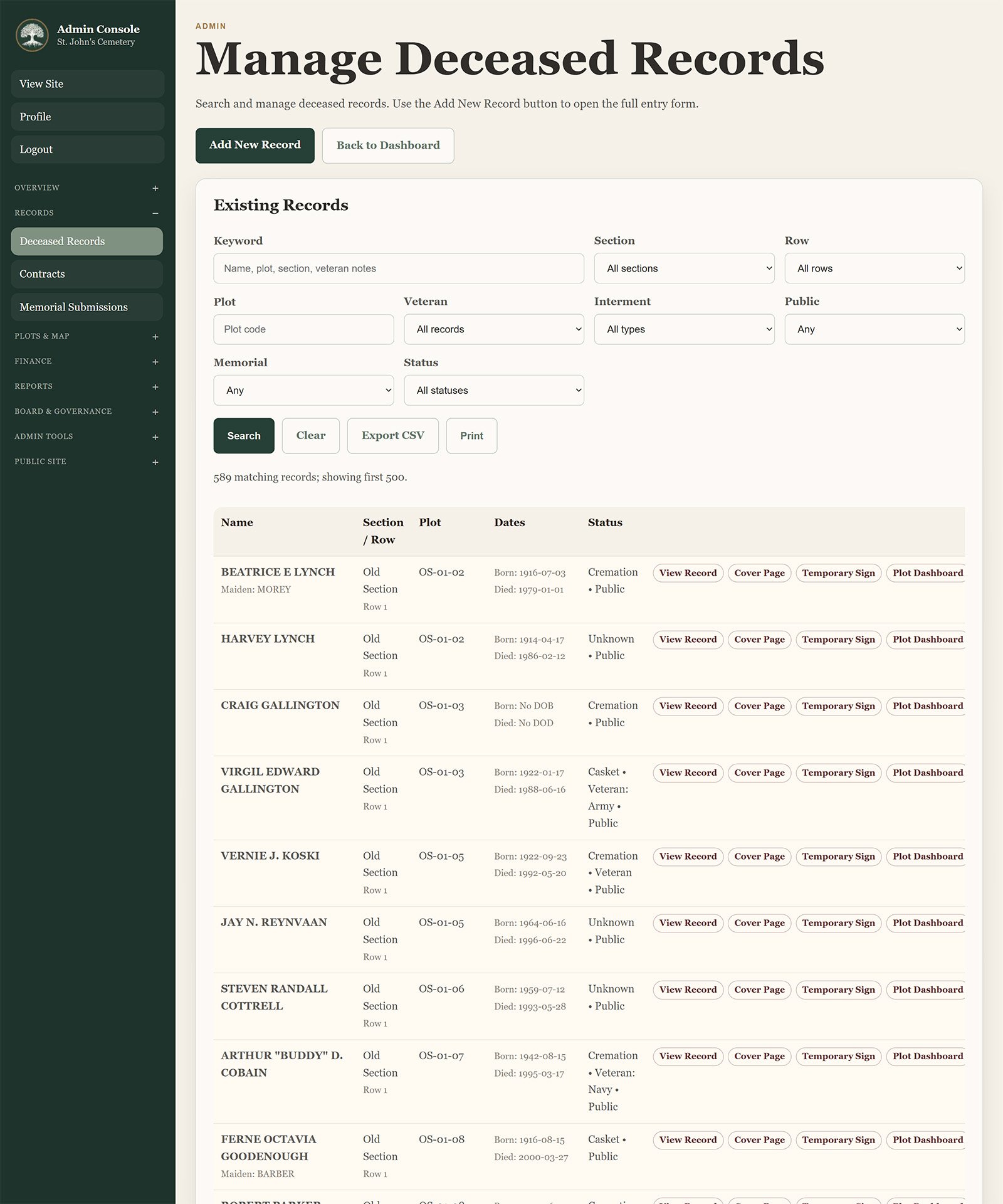Click the Status column header
This screenshot has width=1003, height=1204.
click(605, 522)
